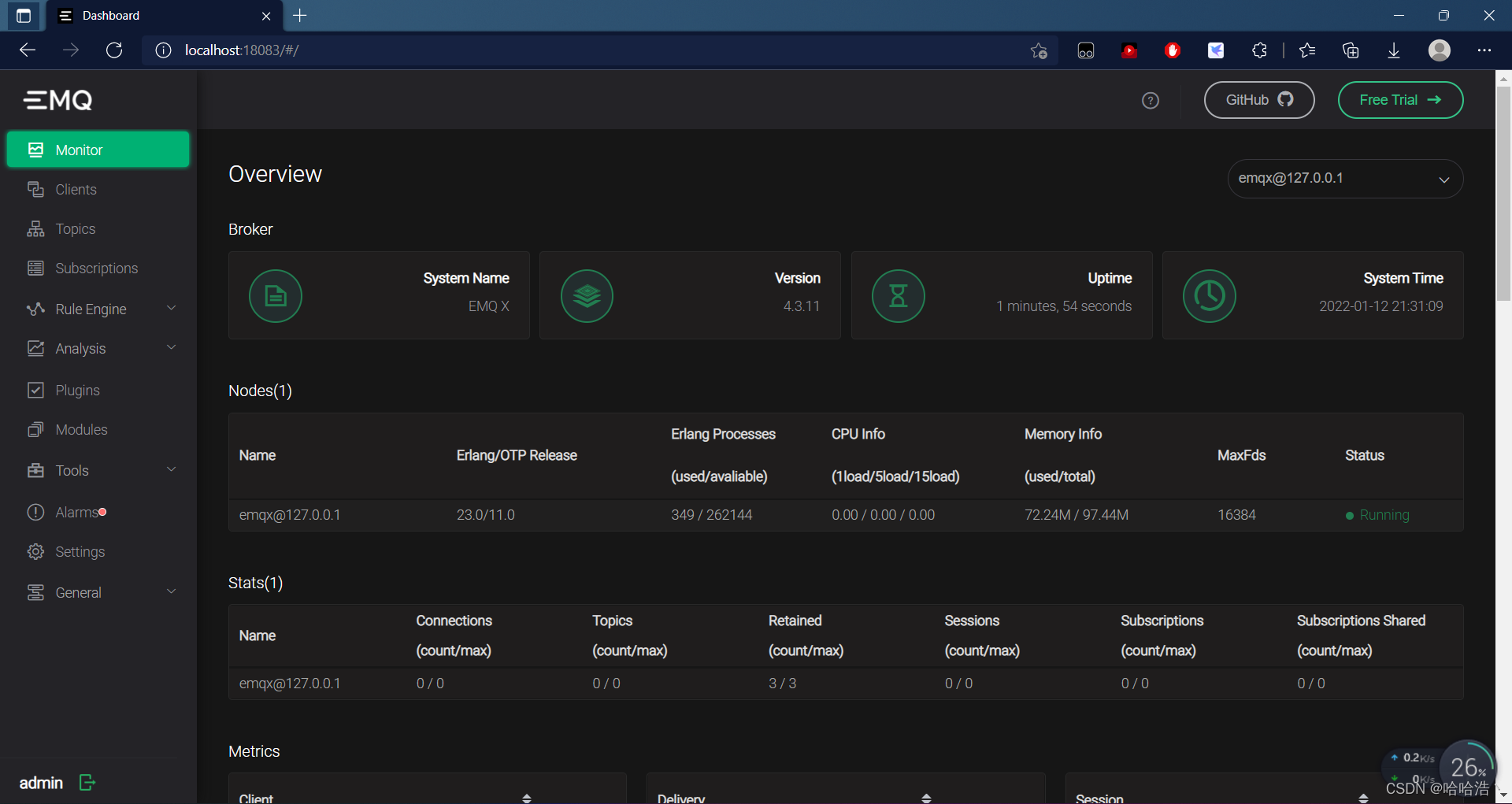Sort the Session metrics column
The height and width of the screenshot is (804, 1512).
coord(1363,798)
